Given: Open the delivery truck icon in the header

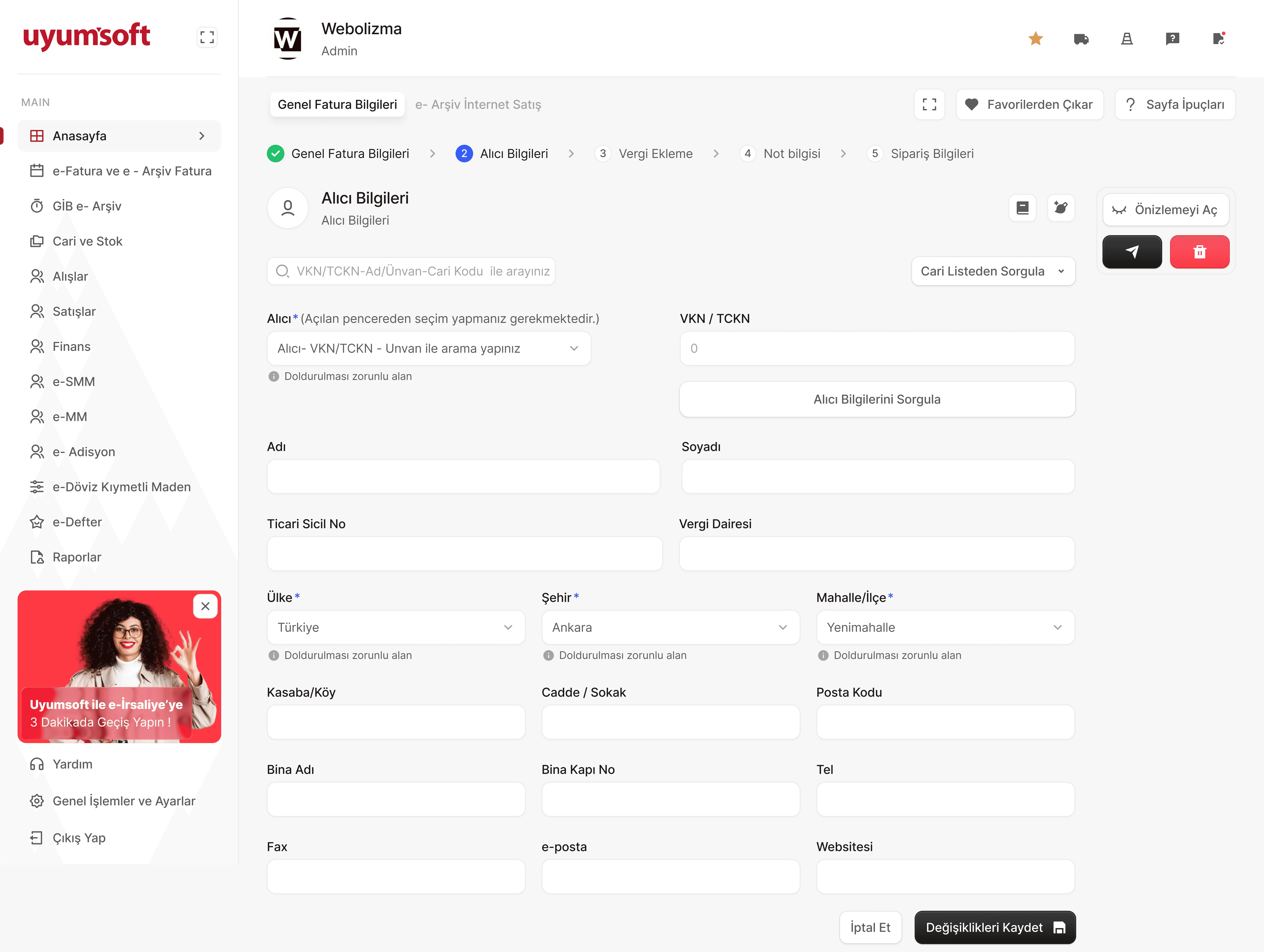Looking at the screenshot, I should point(1081,39).
